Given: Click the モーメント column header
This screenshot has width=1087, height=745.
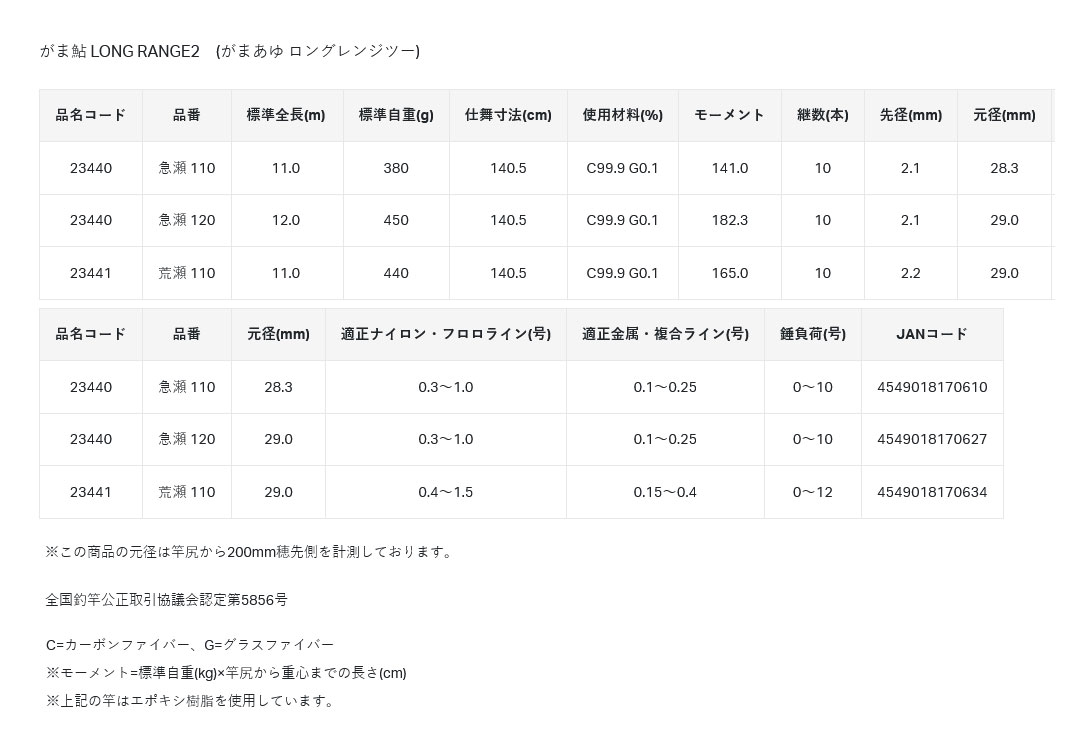Looking at the screenshot, I should click(x=729, y=115).
